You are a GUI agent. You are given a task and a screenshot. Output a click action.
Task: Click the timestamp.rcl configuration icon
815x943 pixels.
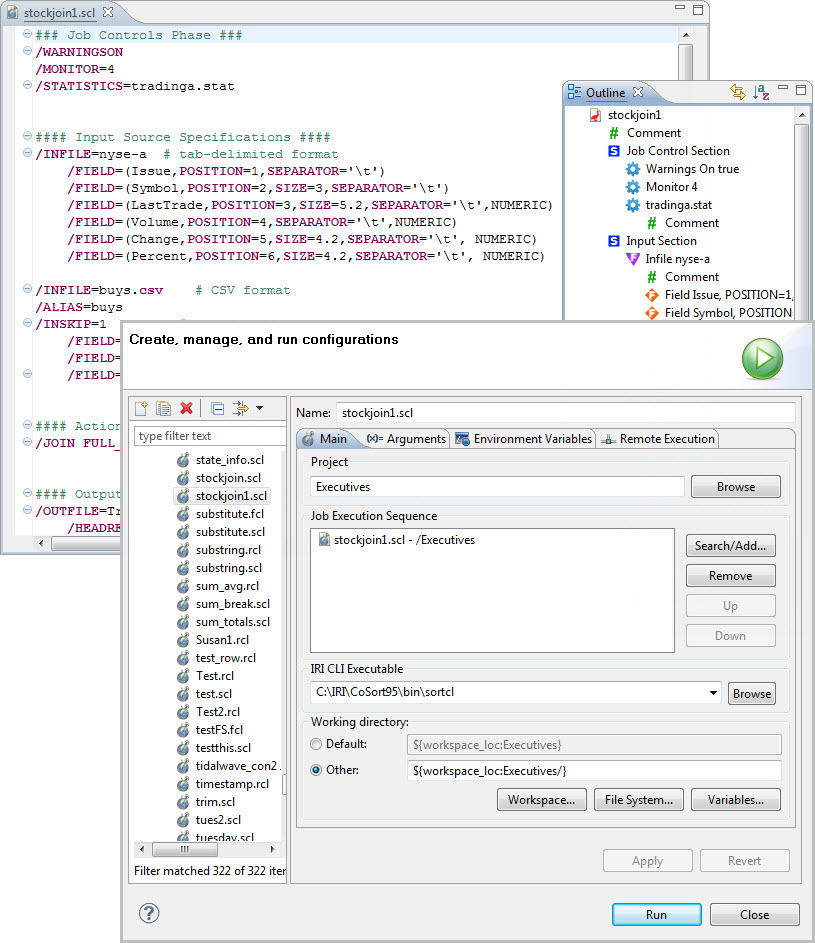click(x=183, y=784)
